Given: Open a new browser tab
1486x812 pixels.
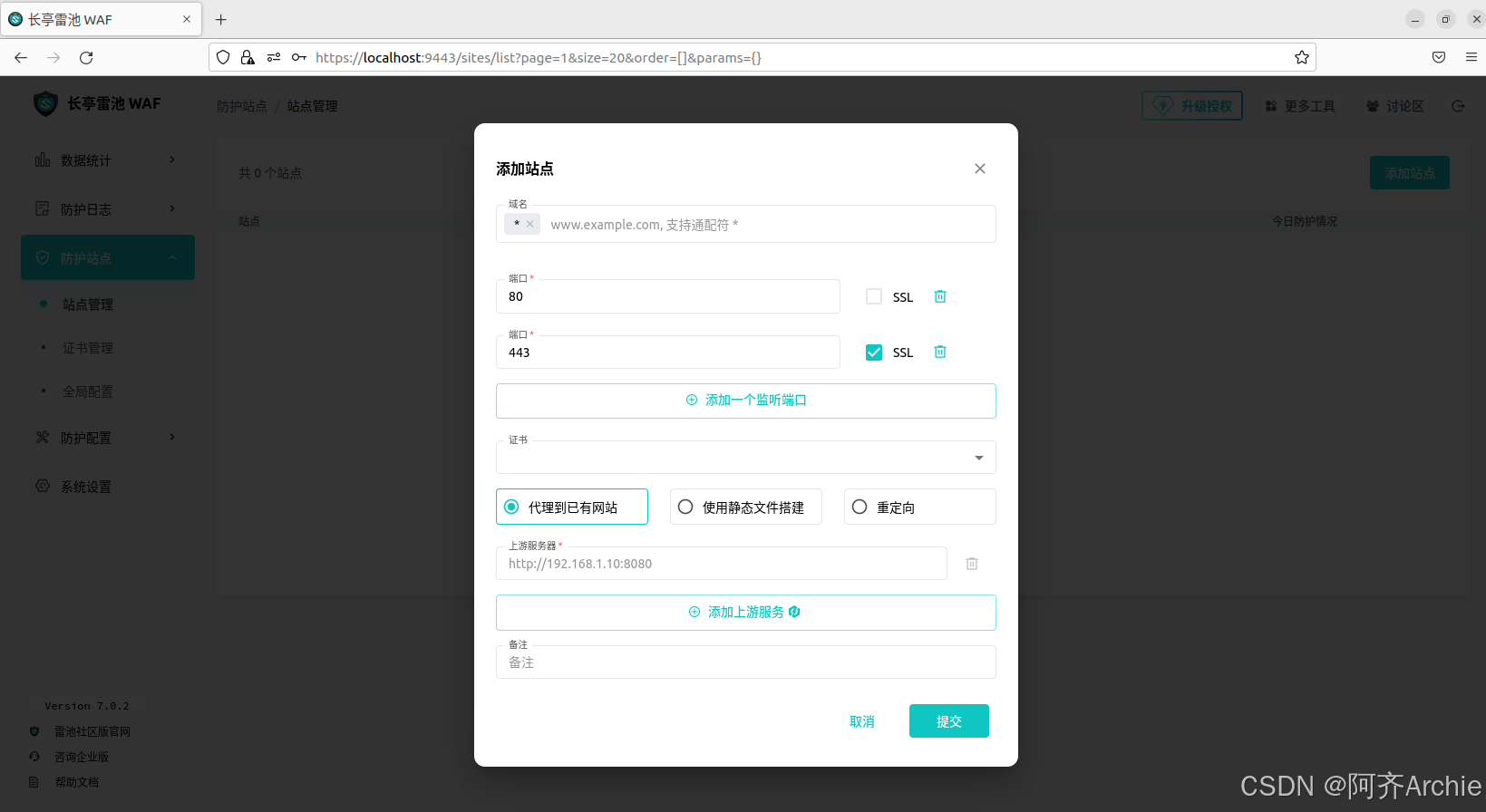Looking at the screenshot, I should click(220, 19).
